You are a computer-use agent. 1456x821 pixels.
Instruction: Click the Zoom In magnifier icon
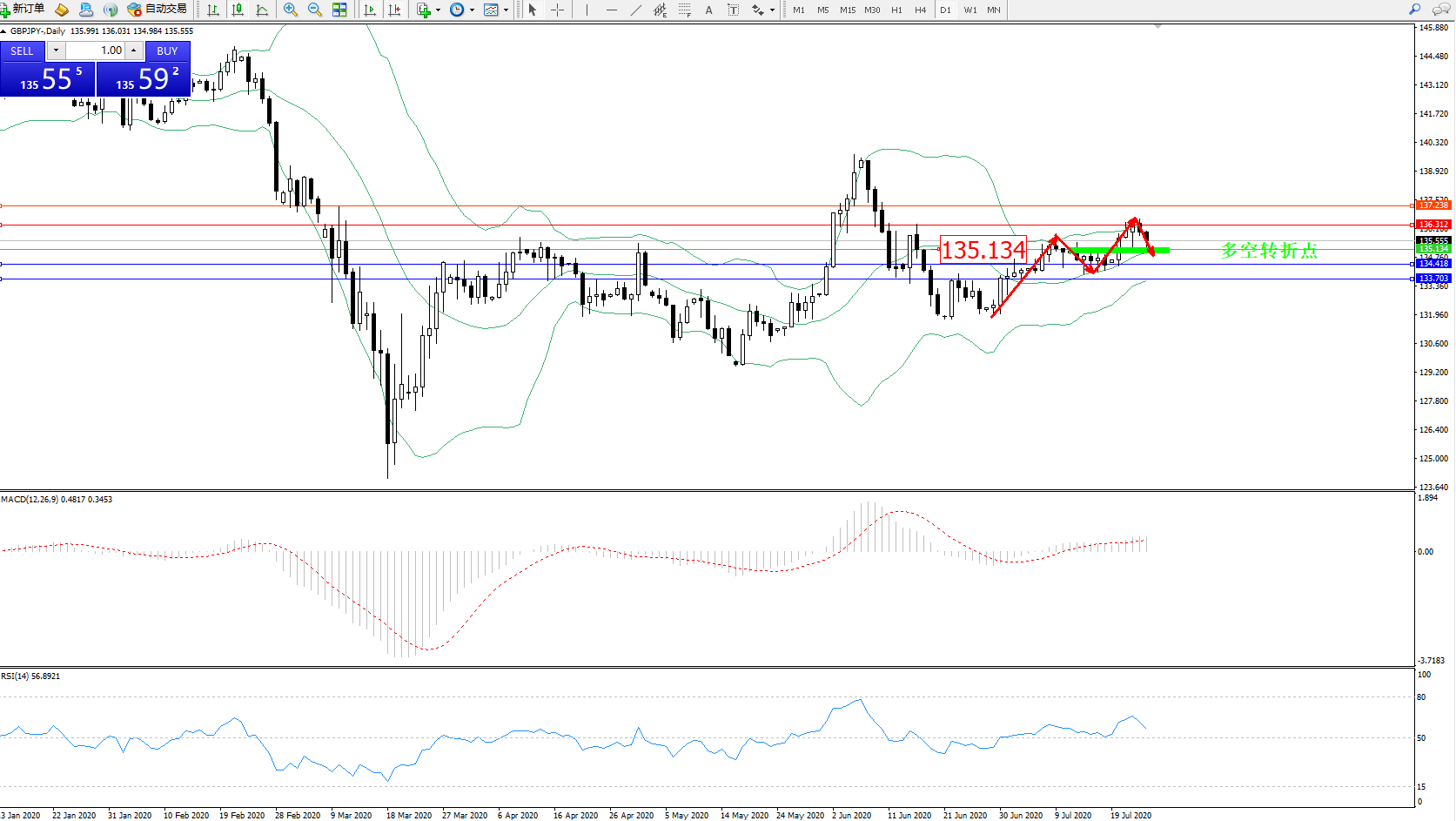tap(291, 10)
